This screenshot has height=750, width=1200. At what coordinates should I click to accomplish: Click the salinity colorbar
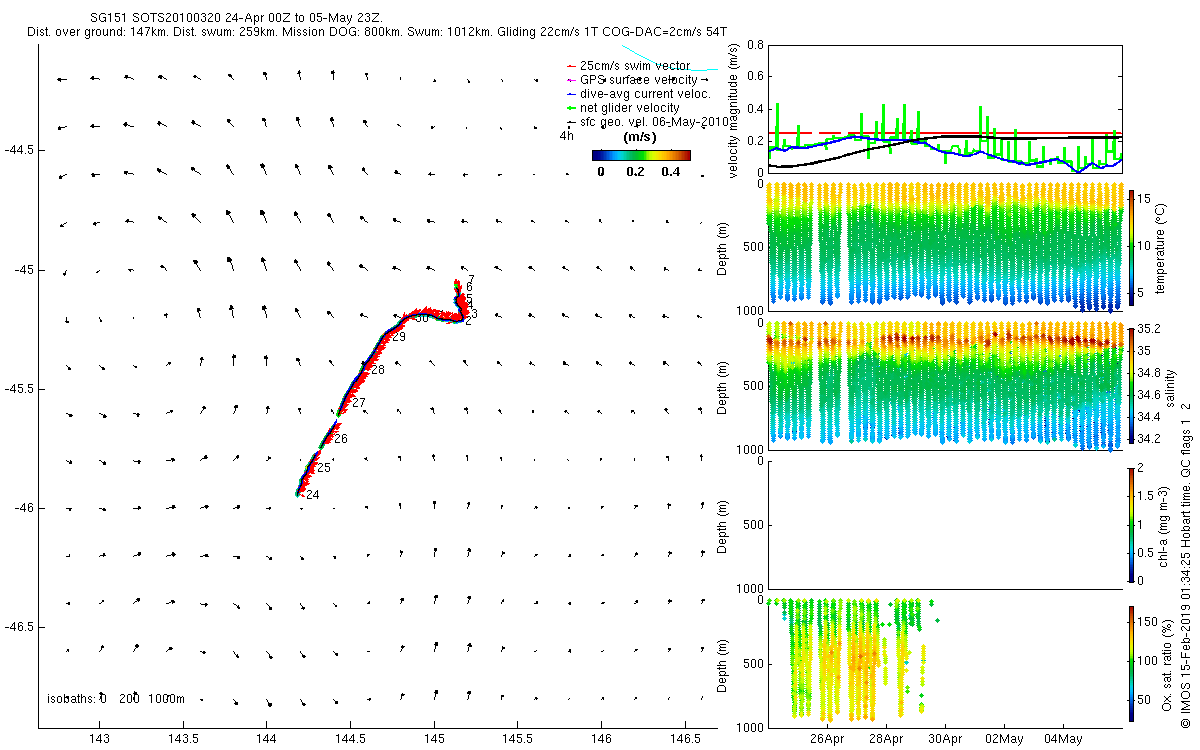1132,384
